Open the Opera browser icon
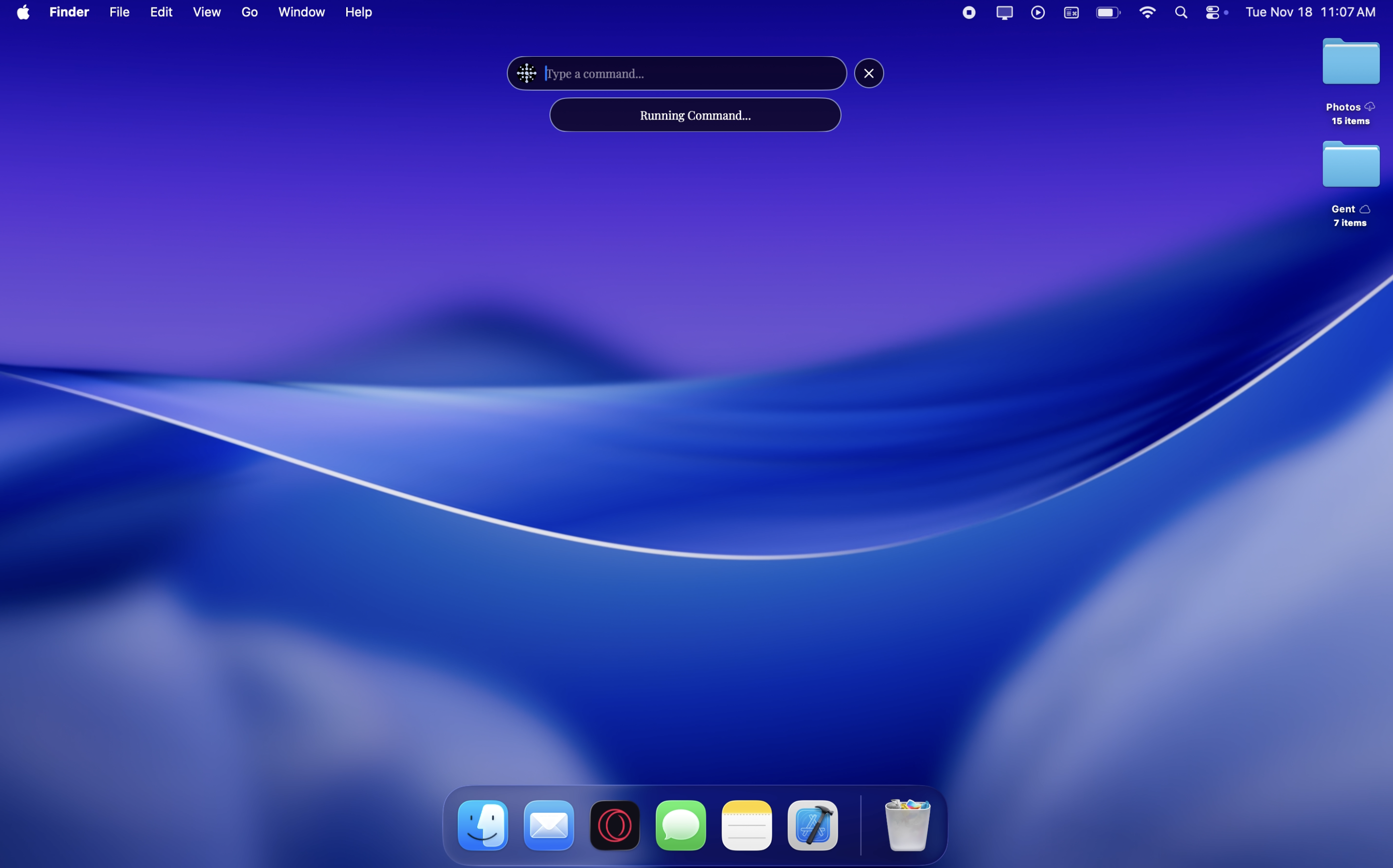This screenshot has height=868, width=1393. (x=614, y=825)
